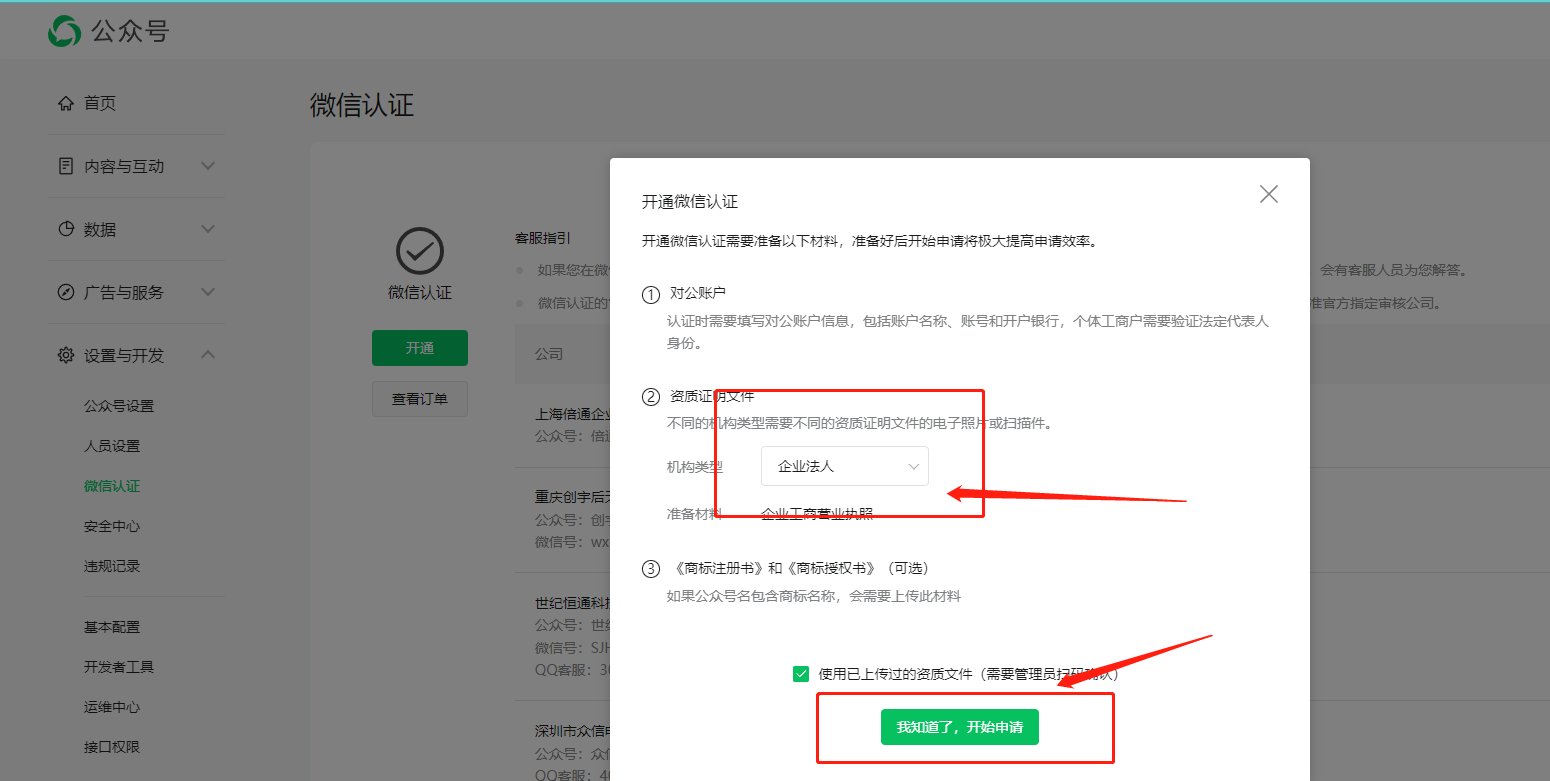Toggle 使用已上传过的资质文件 checkbox
This screenshot has height=781, width=1550.
point(801,674)
